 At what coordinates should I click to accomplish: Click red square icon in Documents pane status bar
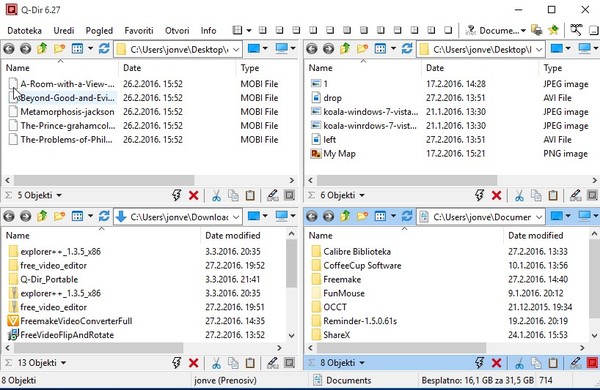(592, 363)
